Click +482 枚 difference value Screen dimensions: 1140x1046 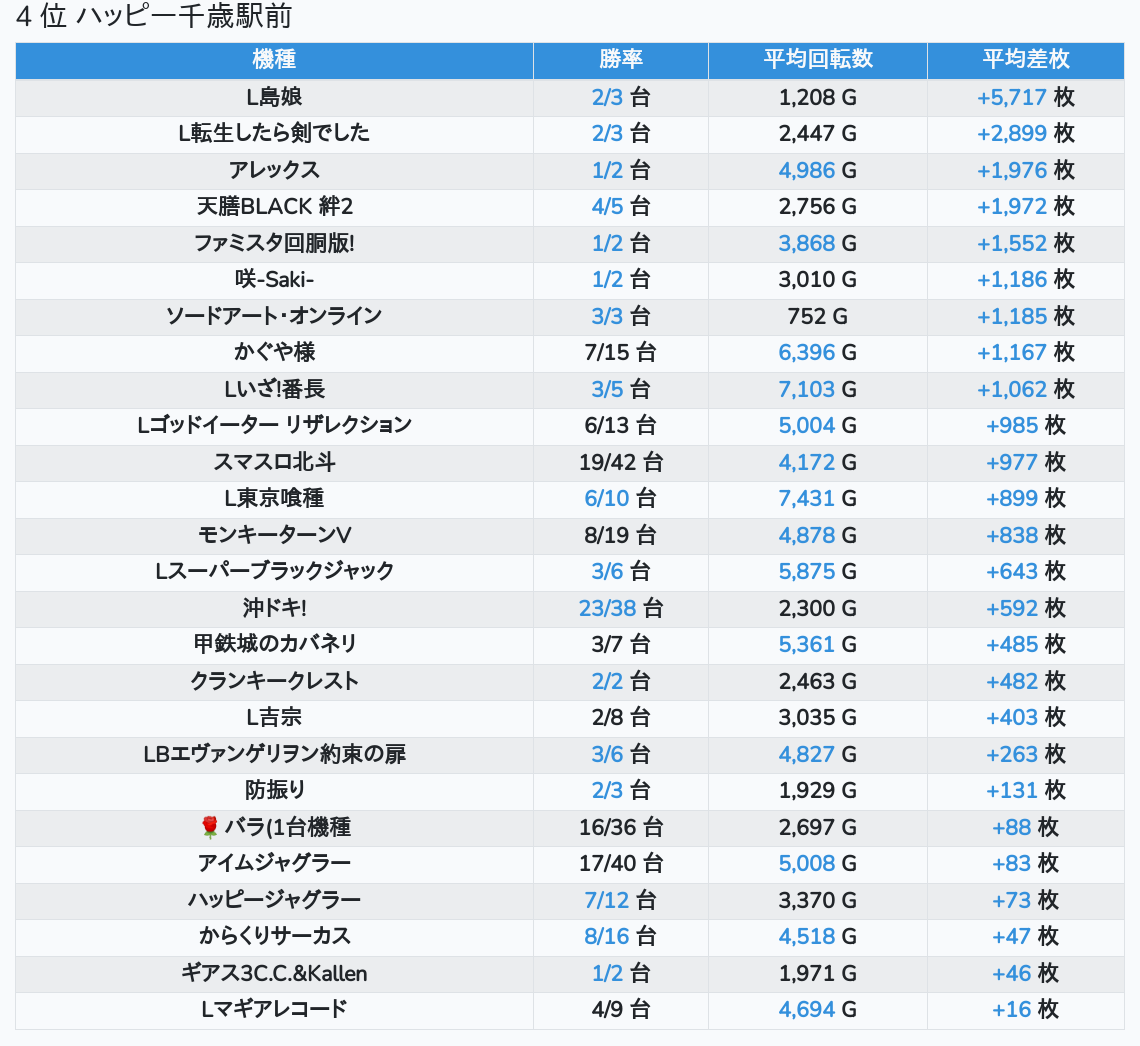click(1026, 682)
